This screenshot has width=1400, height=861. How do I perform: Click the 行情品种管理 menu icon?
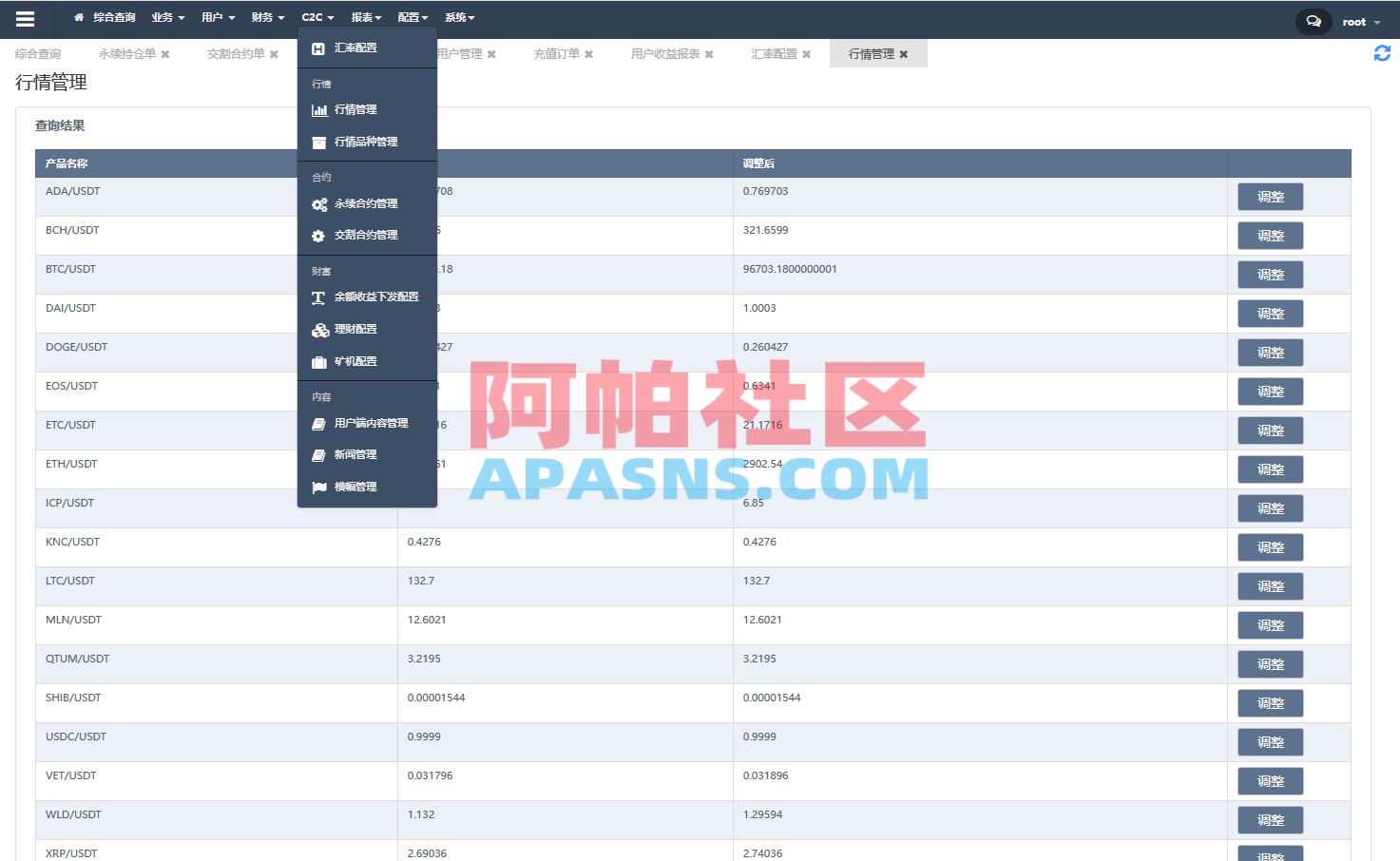click(x=319, y=142)
